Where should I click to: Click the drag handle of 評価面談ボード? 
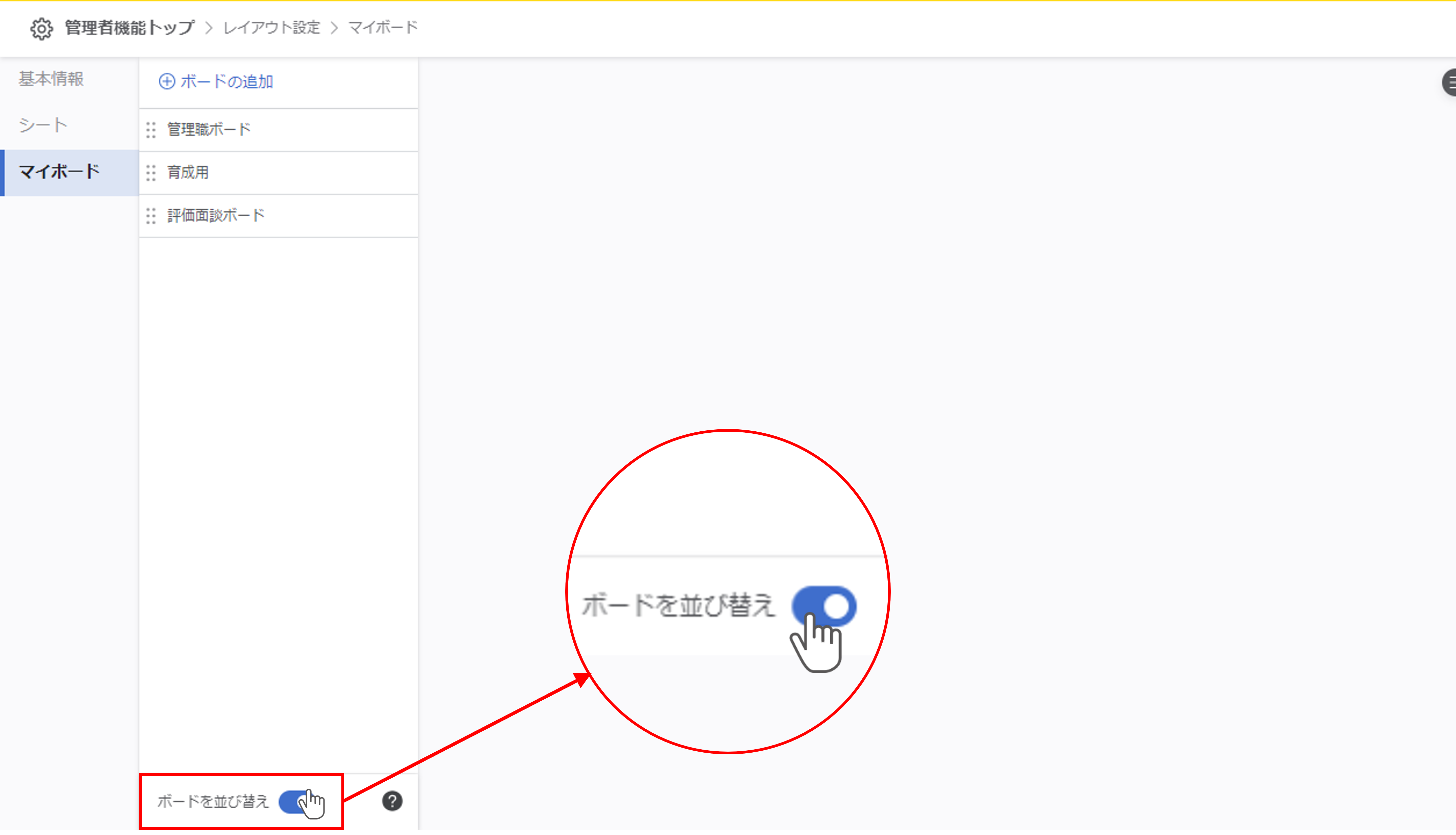[x=151, y=216]
